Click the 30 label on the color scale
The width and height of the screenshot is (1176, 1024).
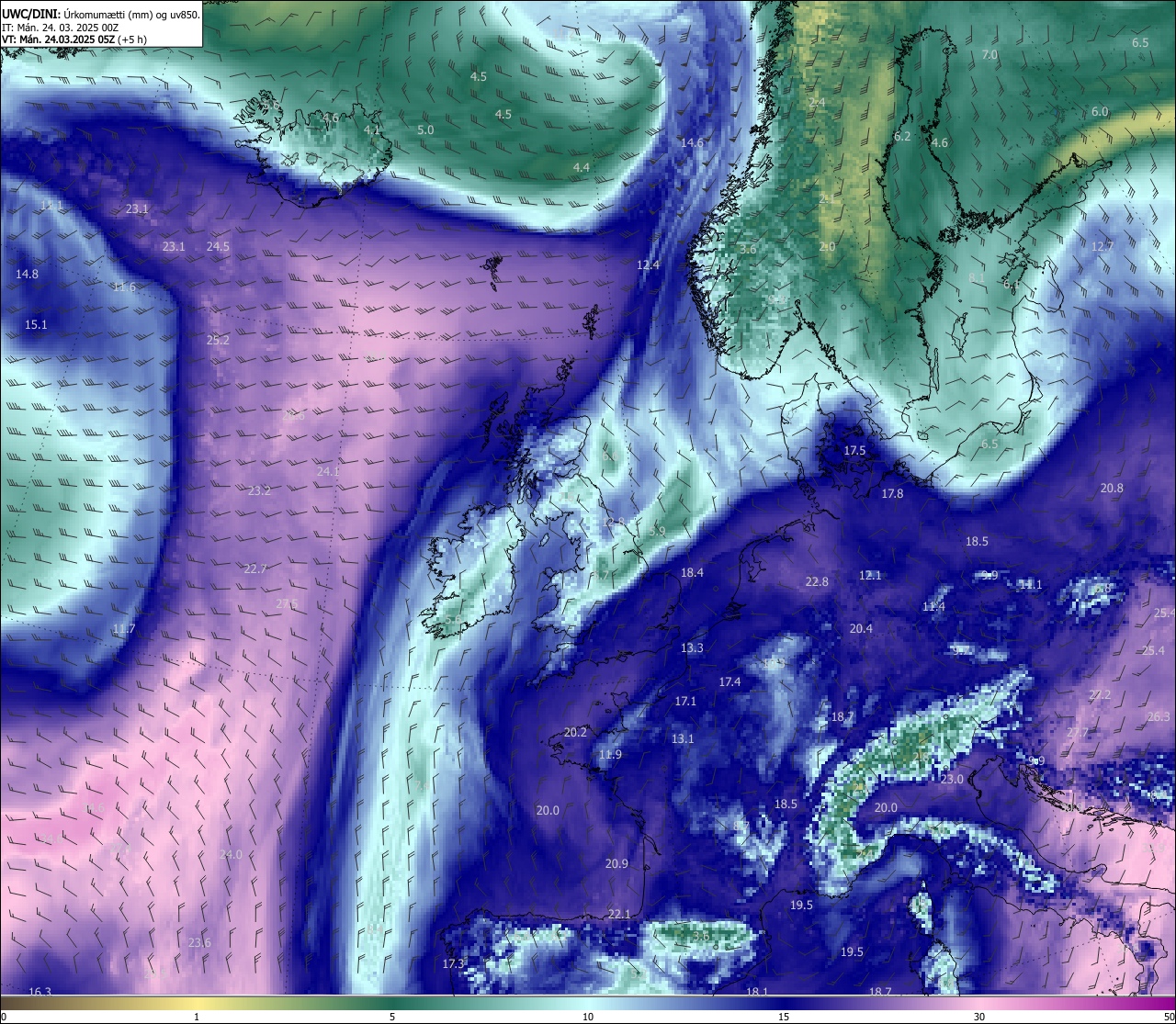979,1017
